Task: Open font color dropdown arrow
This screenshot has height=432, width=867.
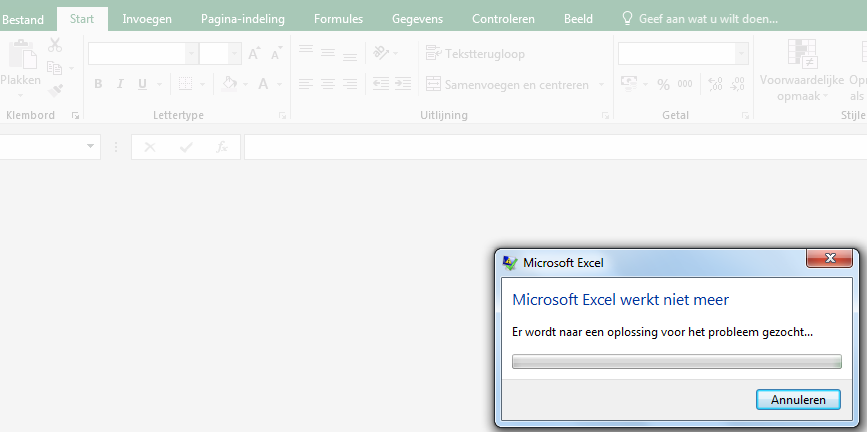Action: tap(279, 85)
